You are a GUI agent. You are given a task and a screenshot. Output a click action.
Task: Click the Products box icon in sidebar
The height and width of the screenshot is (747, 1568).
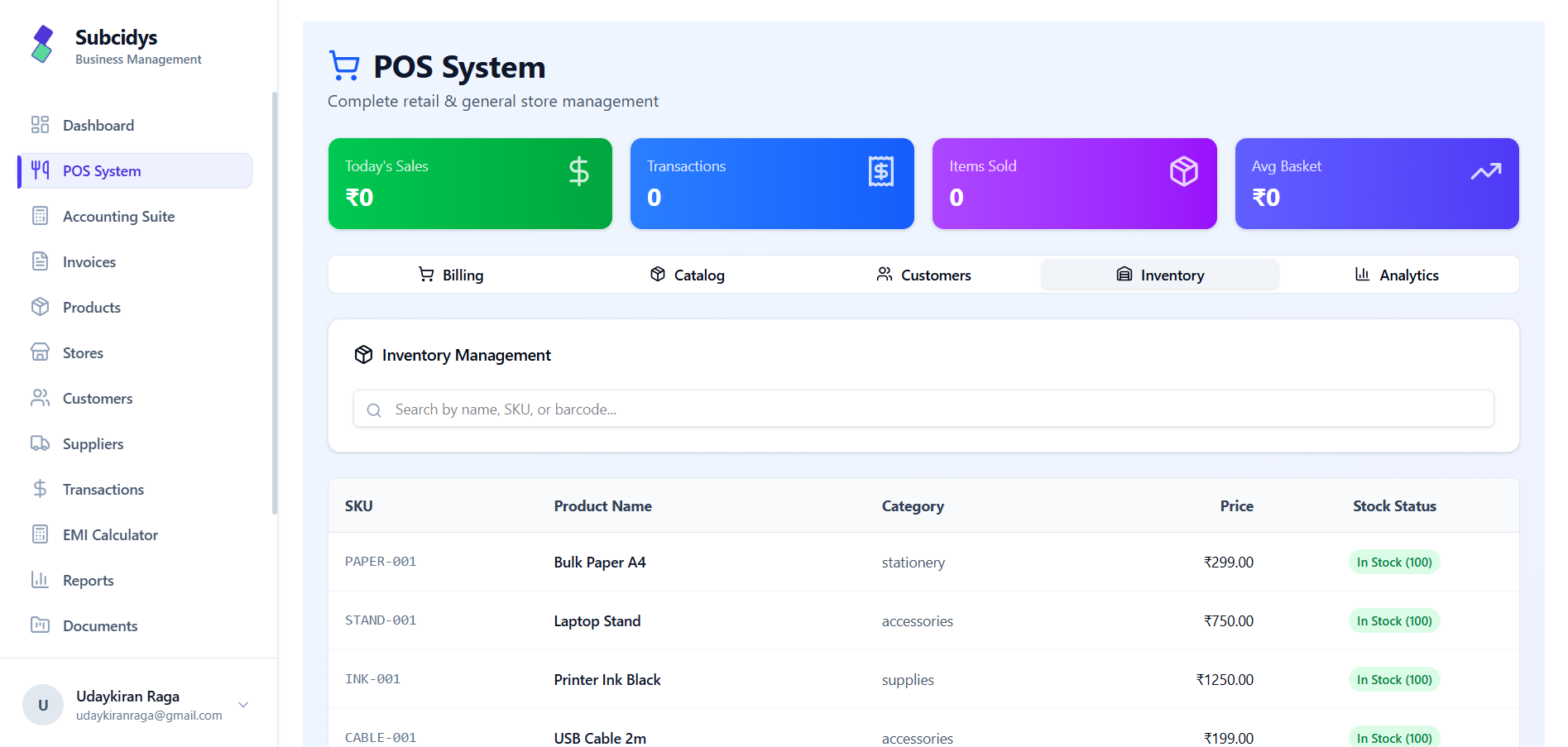coord(40,307)
